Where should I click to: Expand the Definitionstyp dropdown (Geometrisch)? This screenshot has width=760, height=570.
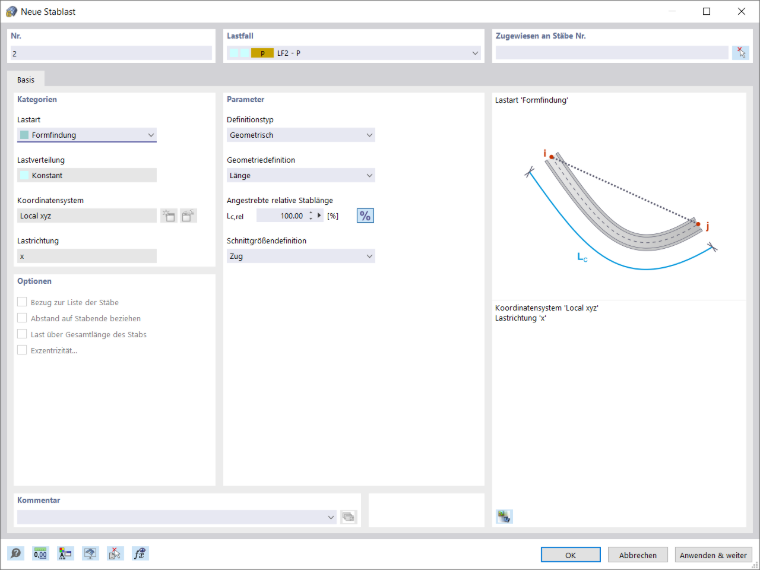coord(301,135)
